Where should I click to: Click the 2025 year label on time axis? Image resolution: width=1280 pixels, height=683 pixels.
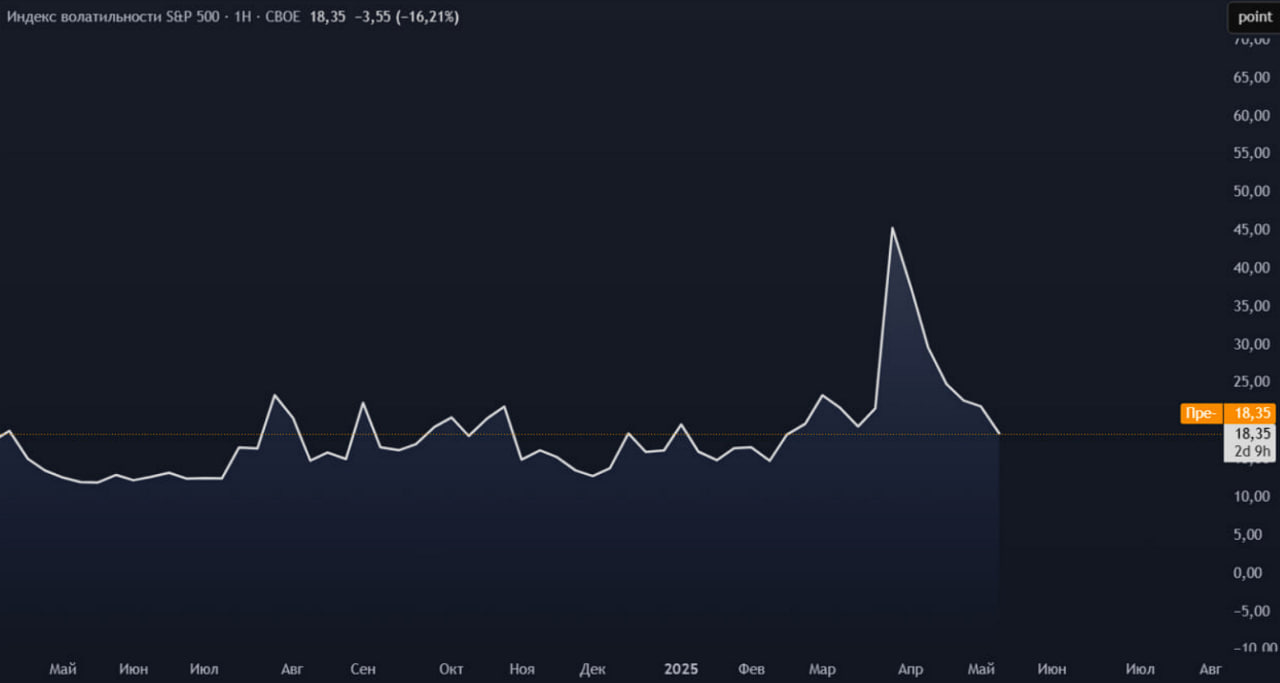click(681, 669)
